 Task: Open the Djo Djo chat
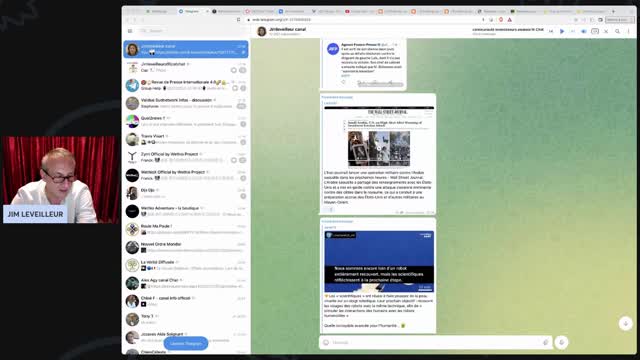186,193
